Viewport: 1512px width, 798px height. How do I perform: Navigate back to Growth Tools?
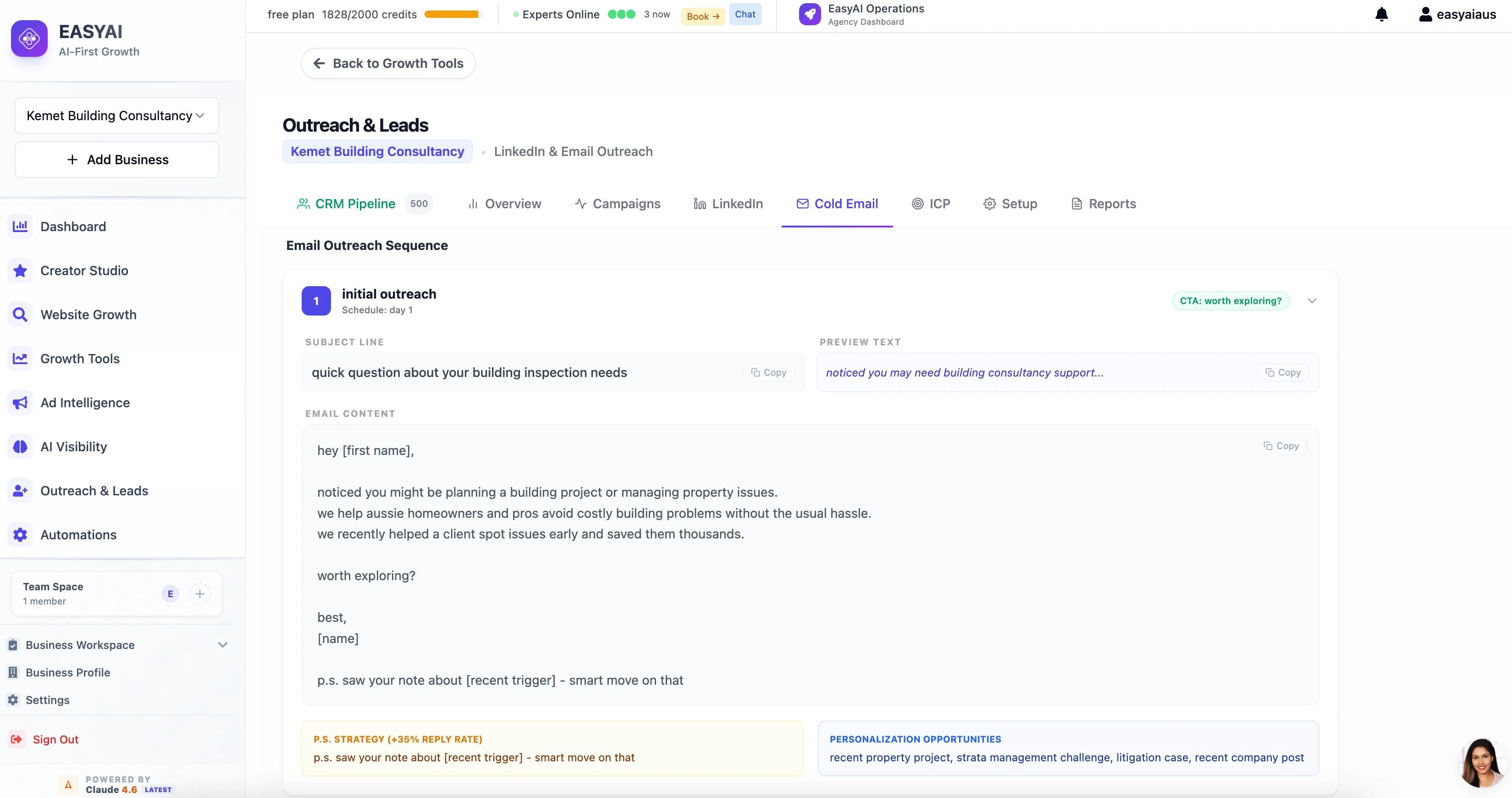point(387,63)
